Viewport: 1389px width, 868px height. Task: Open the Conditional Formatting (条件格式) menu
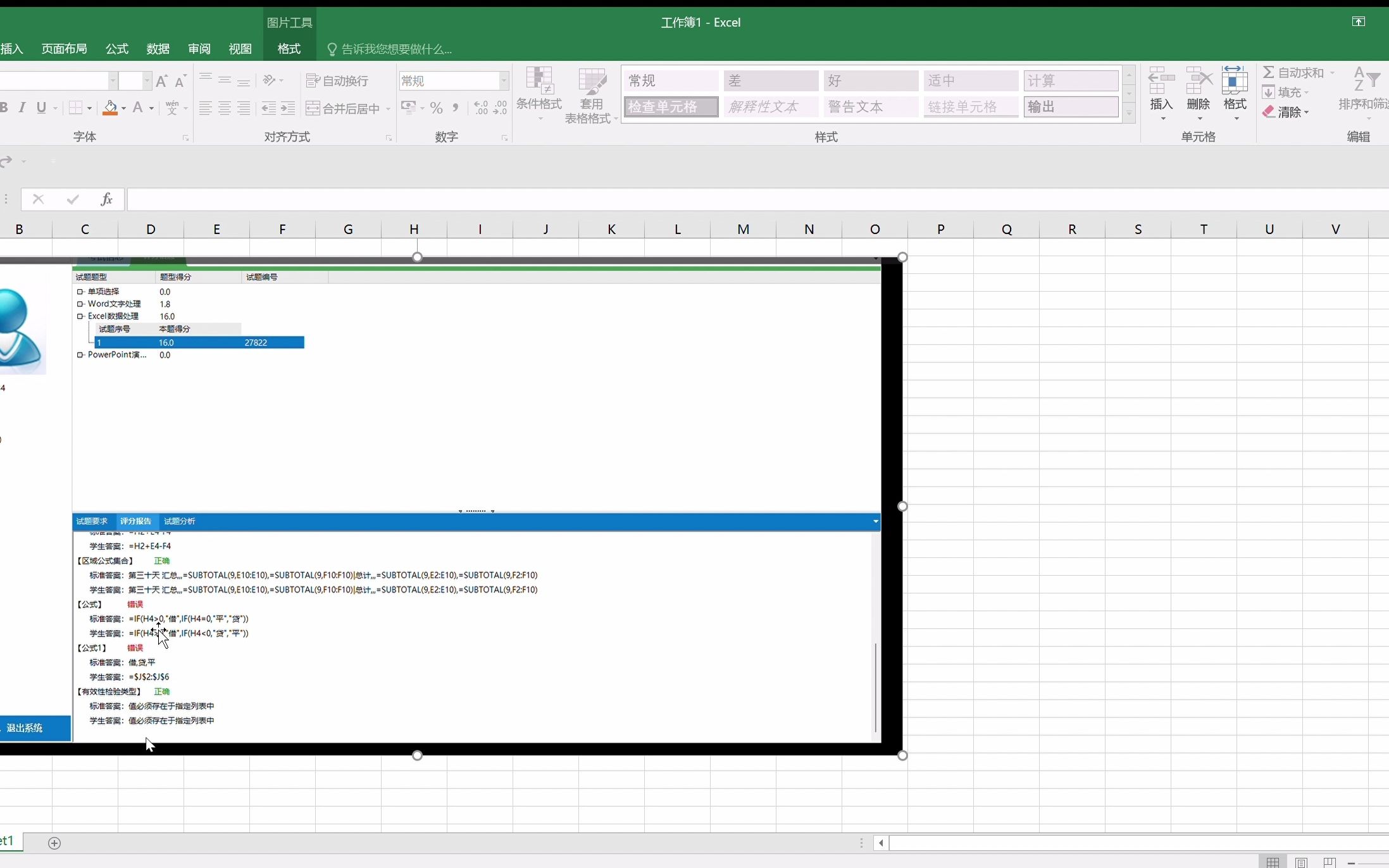539,96
